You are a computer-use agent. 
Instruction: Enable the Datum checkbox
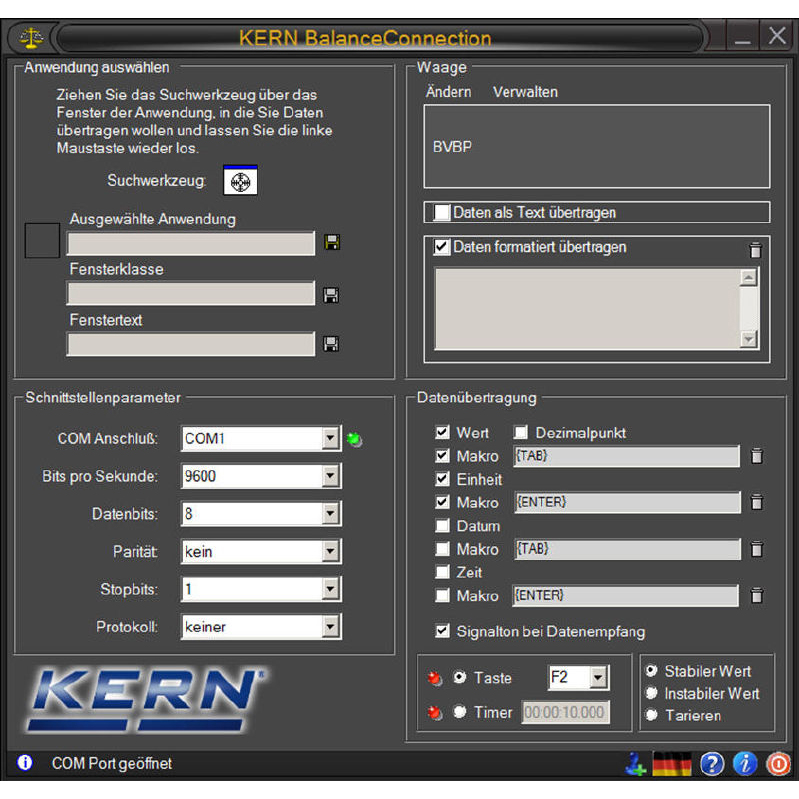(442, 525)
